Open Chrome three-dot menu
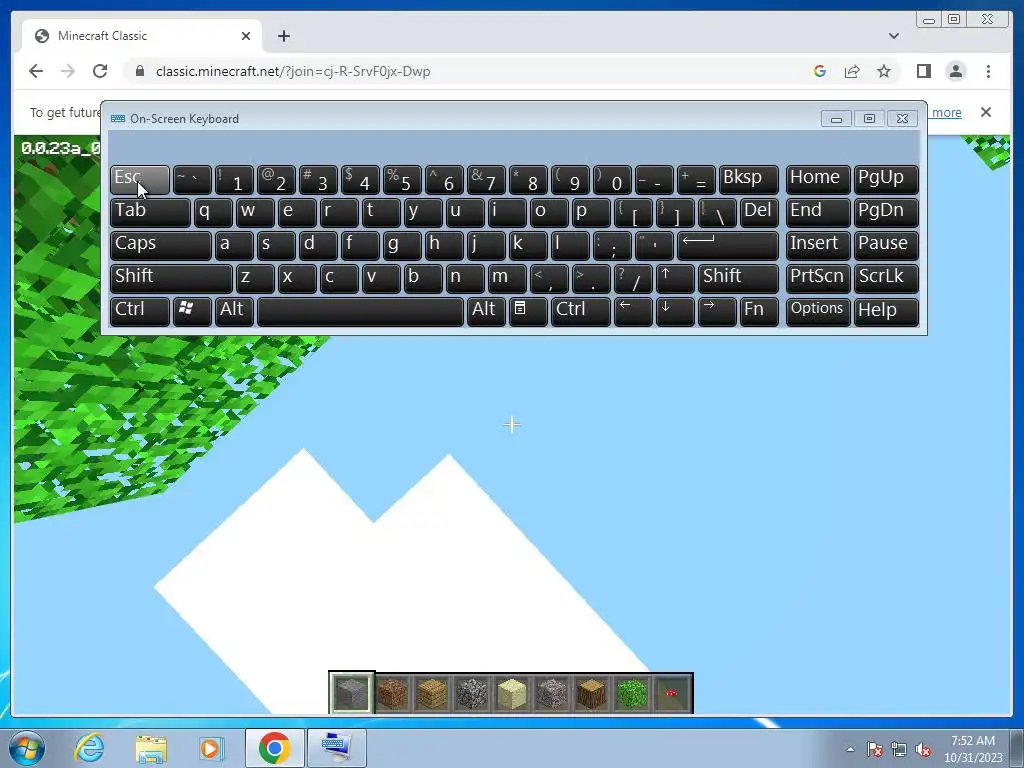1024x768 pixels. [x=988, y=71]
